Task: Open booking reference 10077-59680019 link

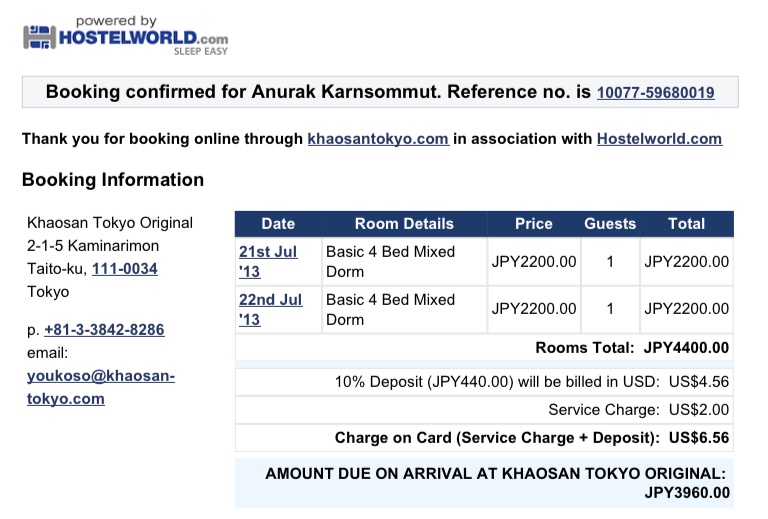Action: click(655, 92)
